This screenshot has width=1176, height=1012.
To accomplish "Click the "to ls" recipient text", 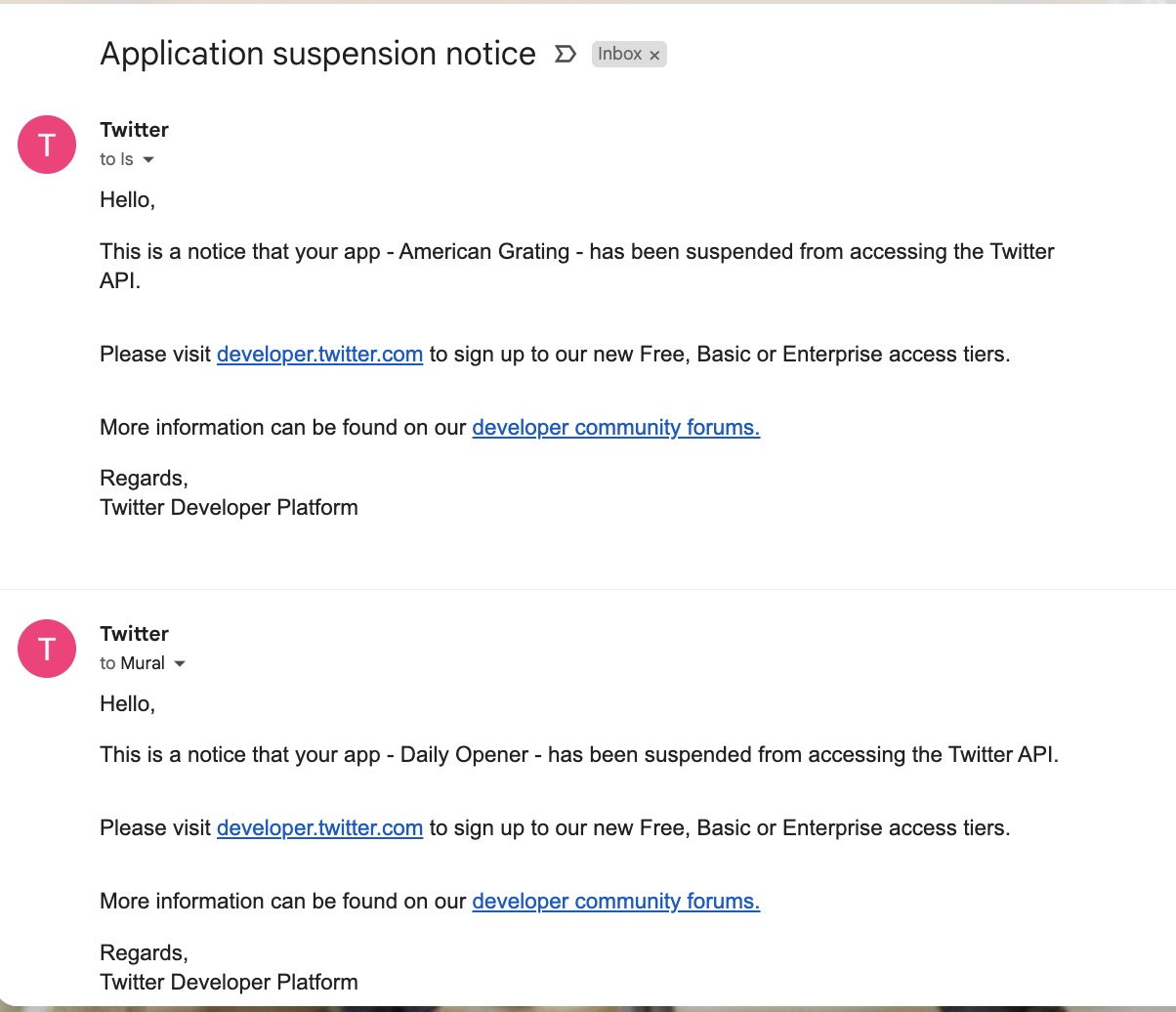I will [x=116, y=159].
